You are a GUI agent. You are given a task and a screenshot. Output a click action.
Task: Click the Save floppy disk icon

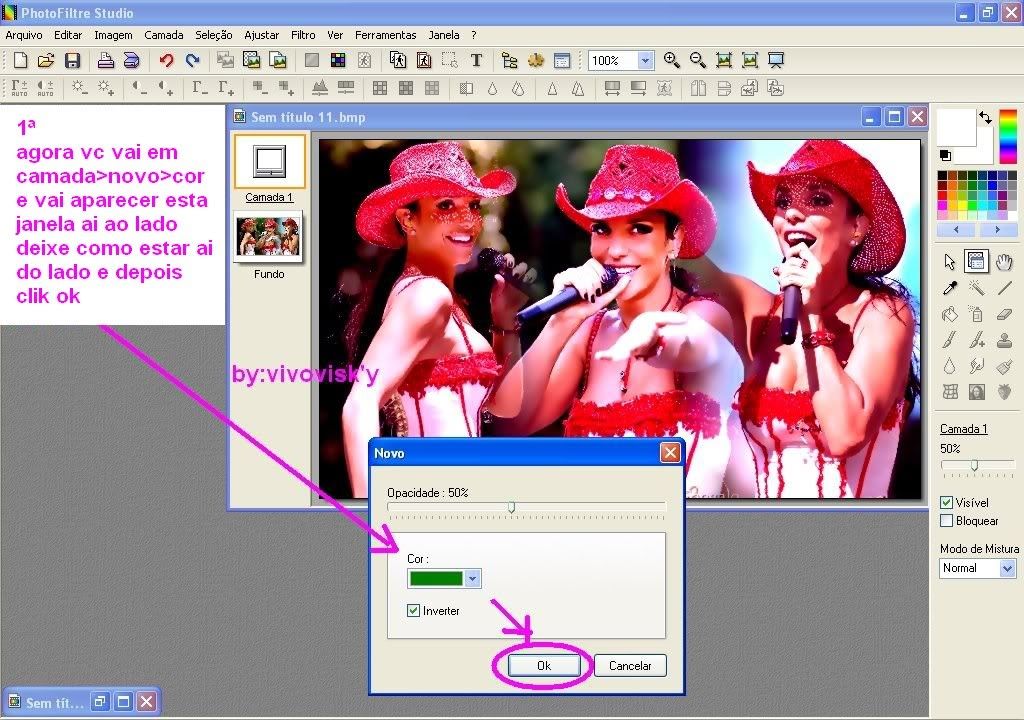[x=72, y=61]
